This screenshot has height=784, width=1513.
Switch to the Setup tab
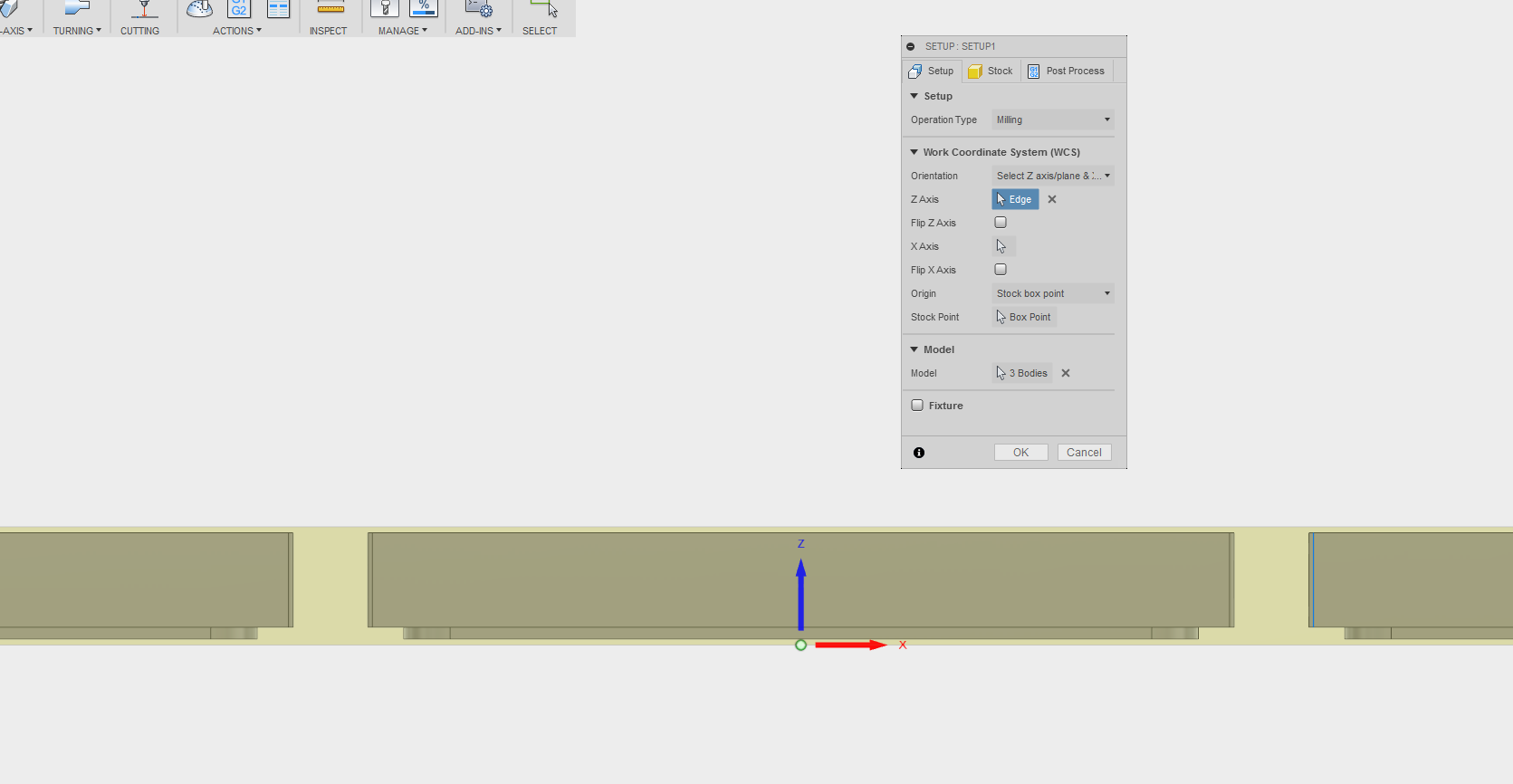tap(932, 71)
